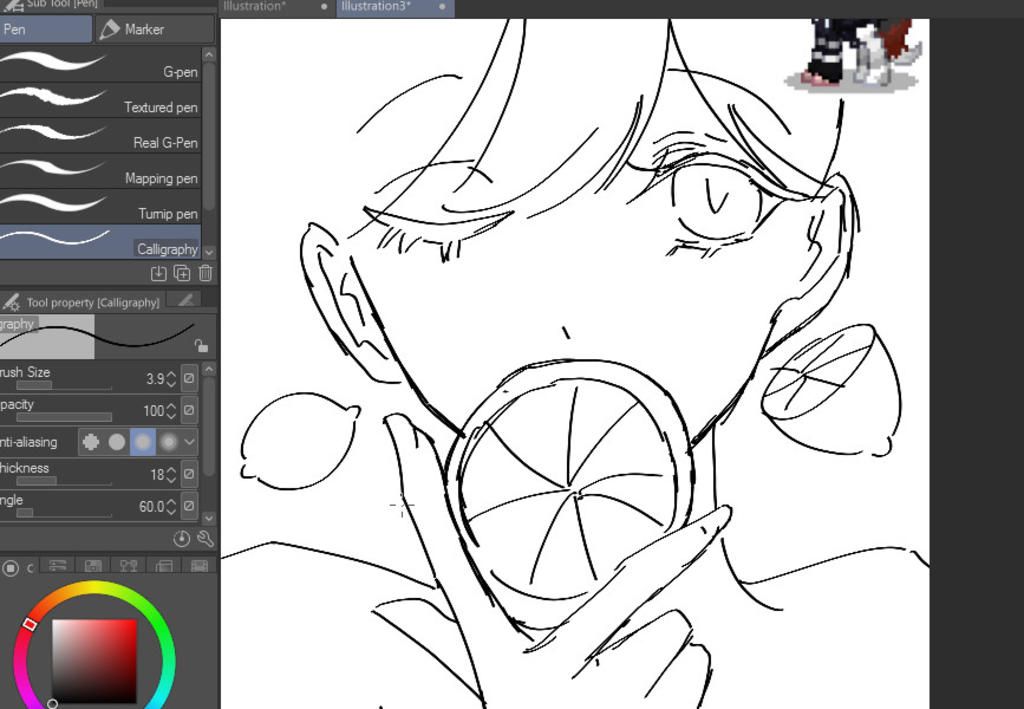Select the Real G-Pen sub tool
This screenshot has width=1024, height=709.
click(x=100, y=135)
